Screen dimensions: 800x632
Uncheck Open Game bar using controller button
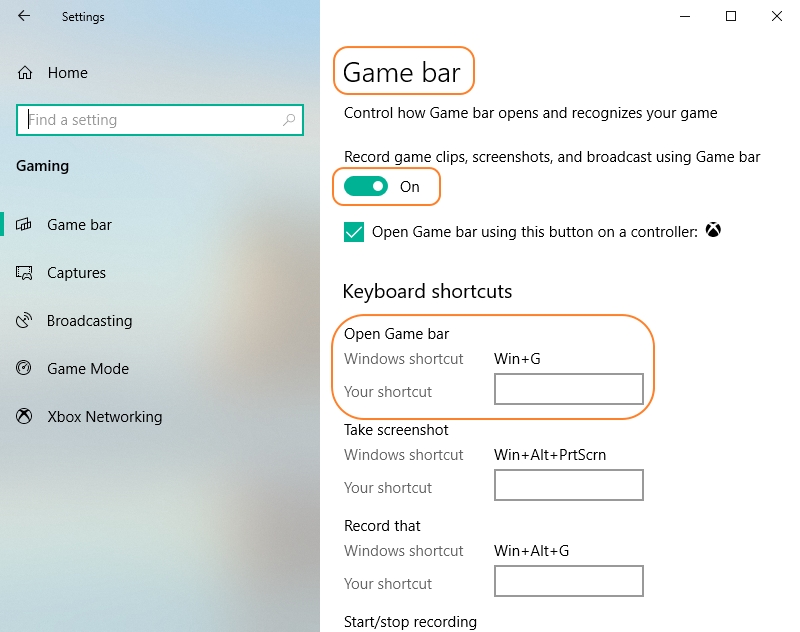coord(354,232)
